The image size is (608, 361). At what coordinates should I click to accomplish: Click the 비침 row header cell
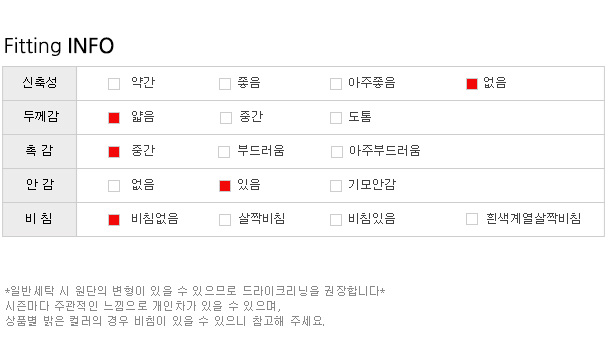(40, 219)
